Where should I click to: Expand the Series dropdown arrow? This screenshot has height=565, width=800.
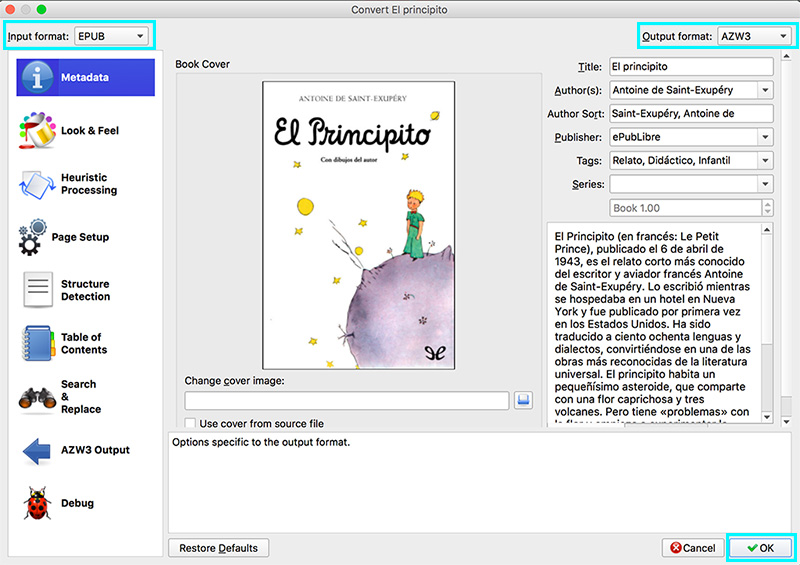pos(765,184)
